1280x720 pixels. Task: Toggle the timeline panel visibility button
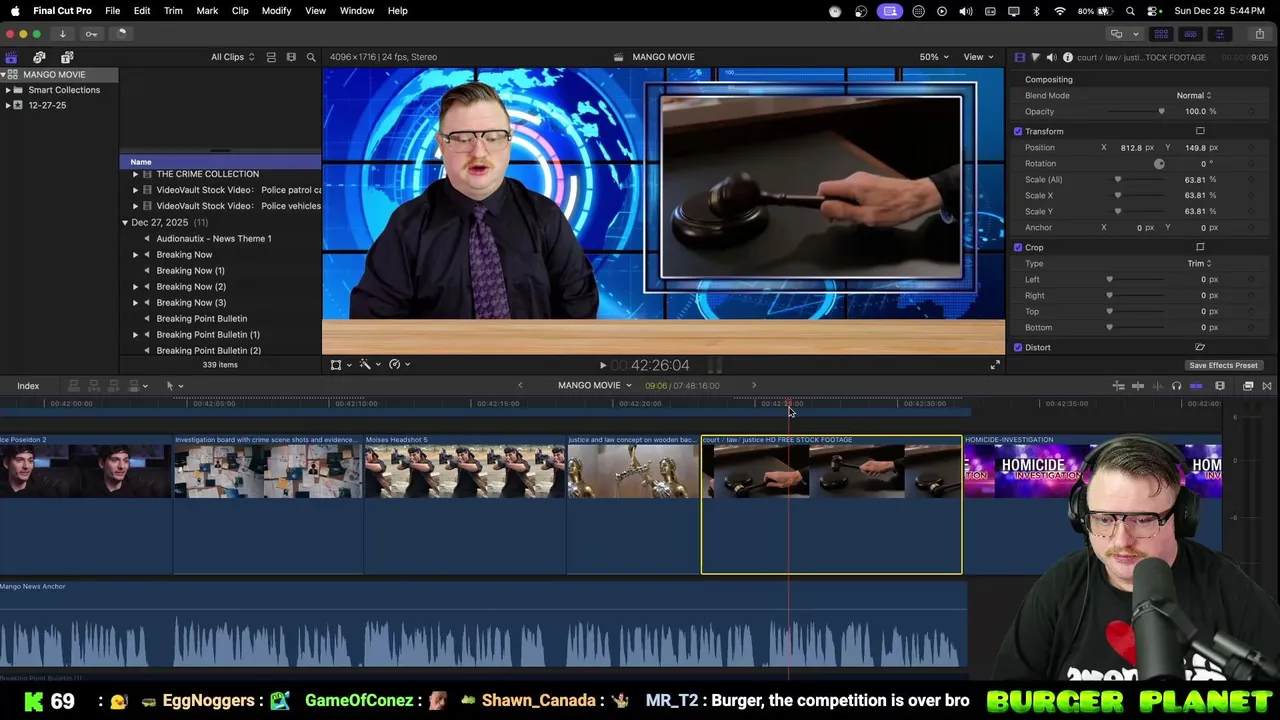click(1190, 33)
